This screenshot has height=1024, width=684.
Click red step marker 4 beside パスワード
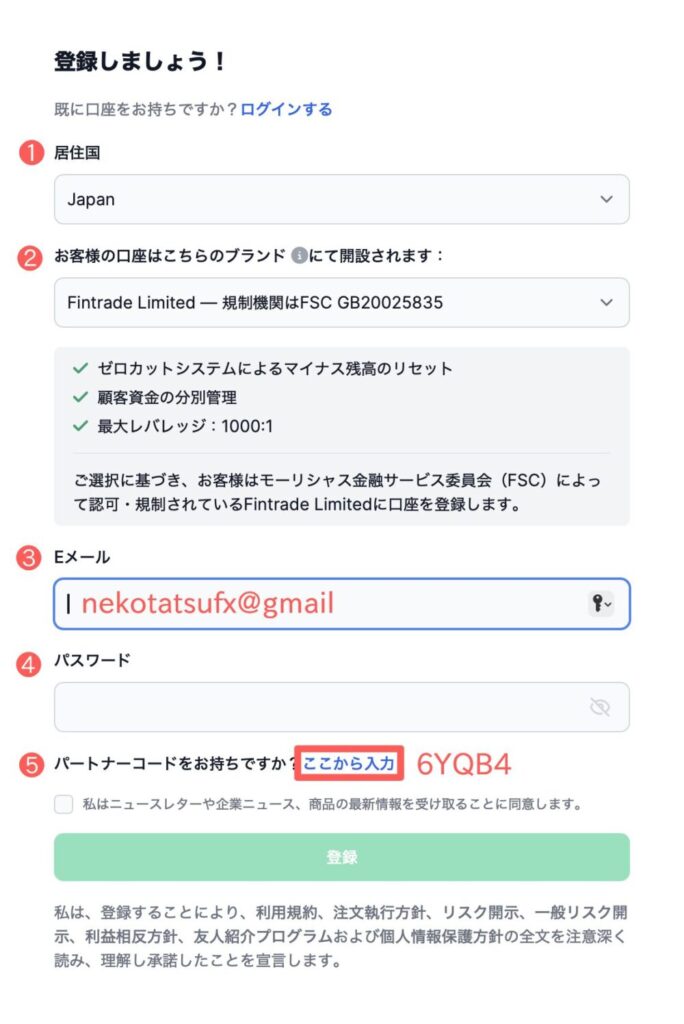pos(29,664)
